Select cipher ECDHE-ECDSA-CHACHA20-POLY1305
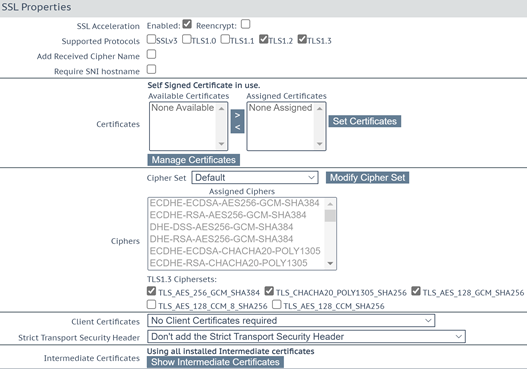Viewport: 527px width, 369px height. (x=235, y=251)
